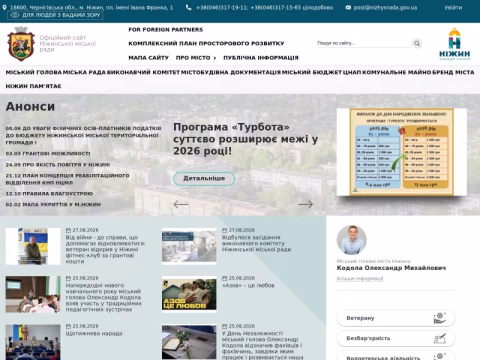Click post@nizhynrada.gov.ua email address
The height and width of the screenshot is (360, 480).
pyautogui.click(x=385, y=7)
